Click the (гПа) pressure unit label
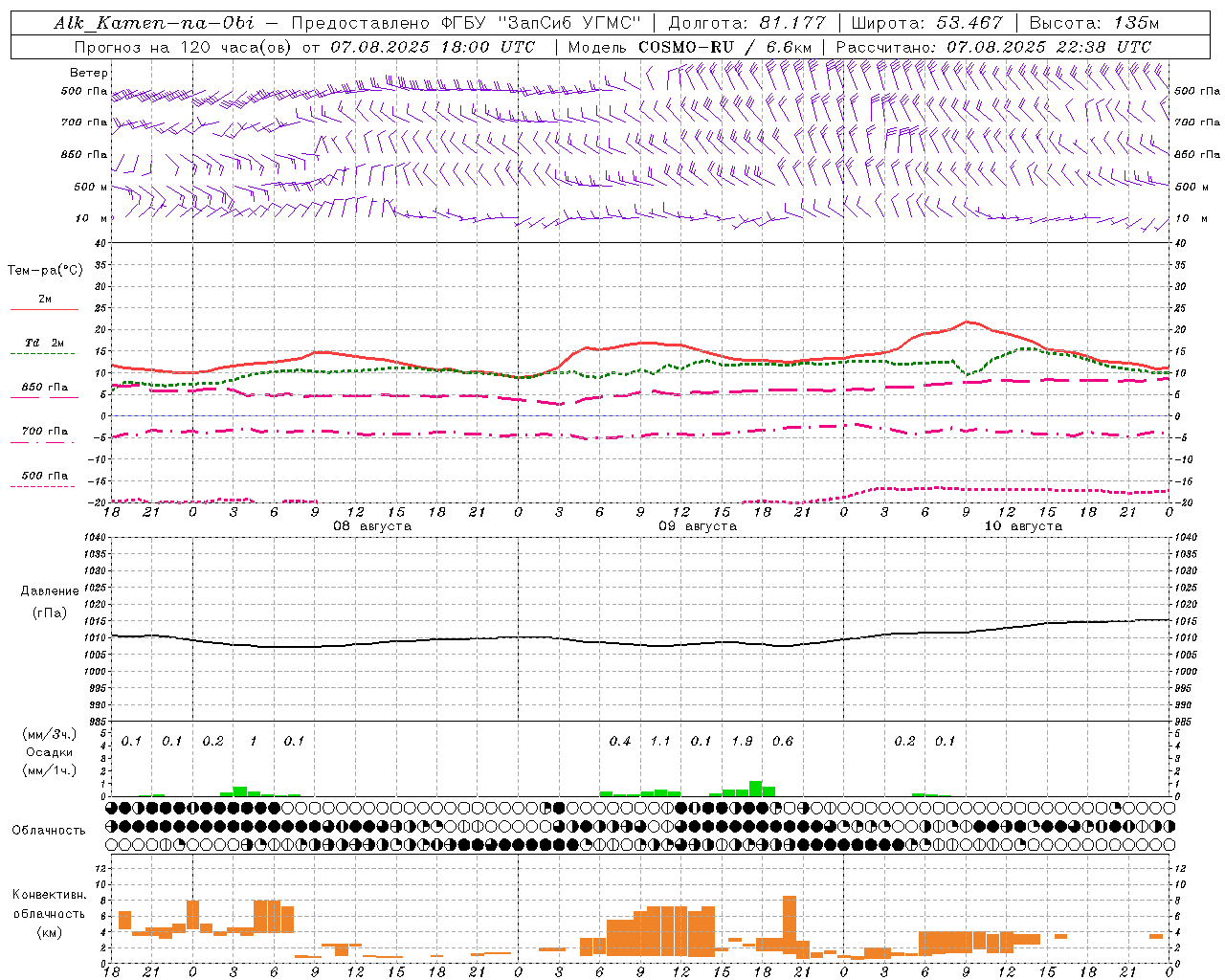Viewport: 1225px width, 980px height. [50, 613]
